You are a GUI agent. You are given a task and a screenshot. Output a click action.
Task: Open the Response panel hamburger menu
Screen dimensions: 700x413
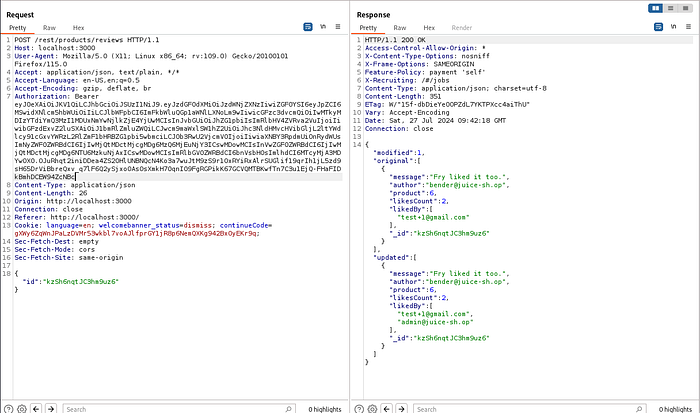[688, 27]
